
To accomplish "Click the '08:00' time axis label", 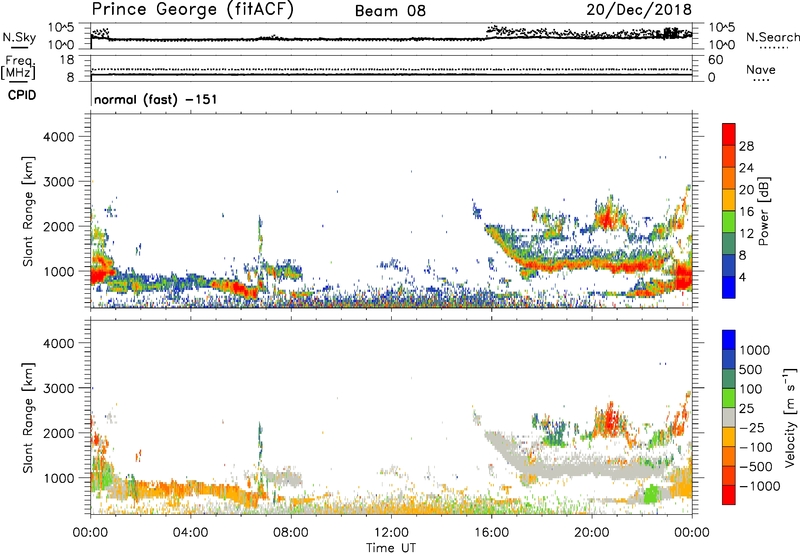I will click(x=291, y=533).
